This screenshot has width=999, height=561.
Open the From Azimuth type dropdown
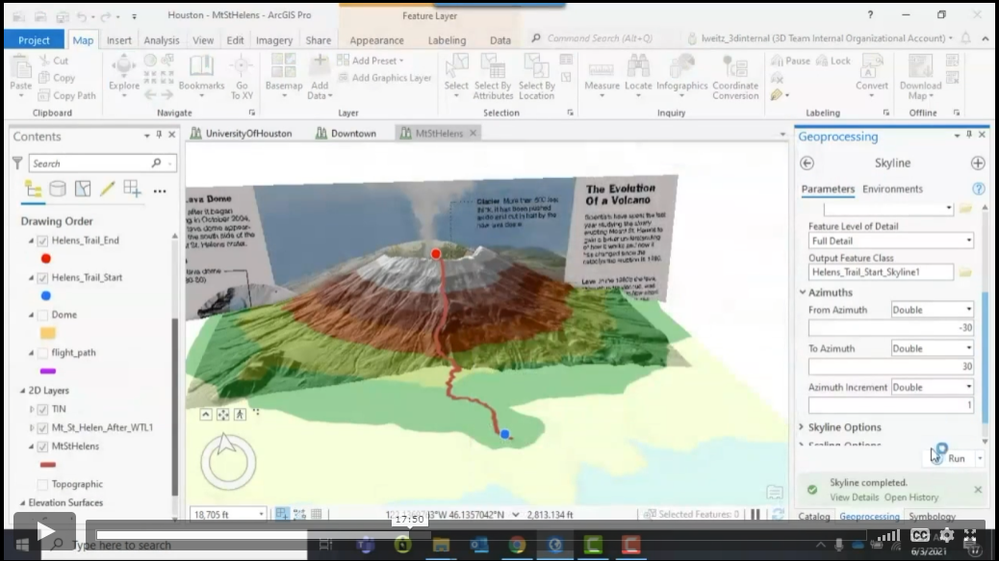point(931,310)
